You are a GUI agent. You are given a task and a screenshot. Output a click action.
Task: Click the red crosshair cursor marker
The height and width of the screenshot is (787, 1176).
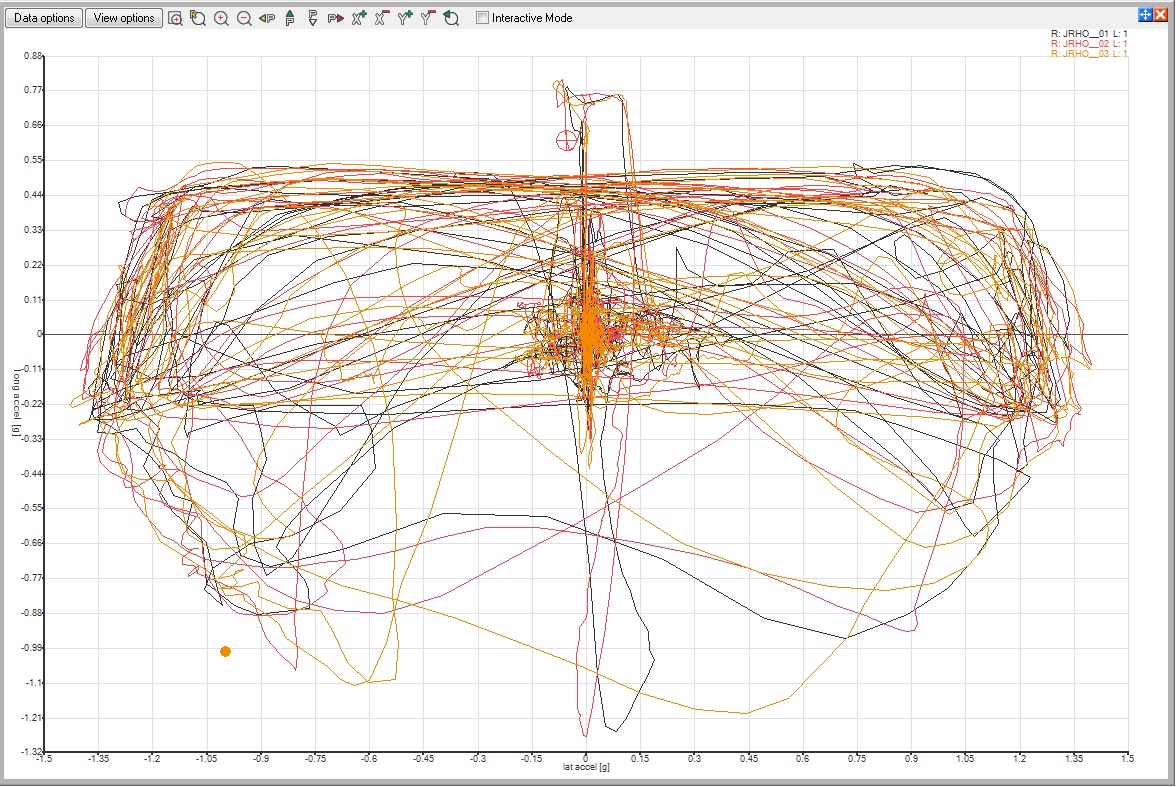pyautogui.click(x=566, y=140)
